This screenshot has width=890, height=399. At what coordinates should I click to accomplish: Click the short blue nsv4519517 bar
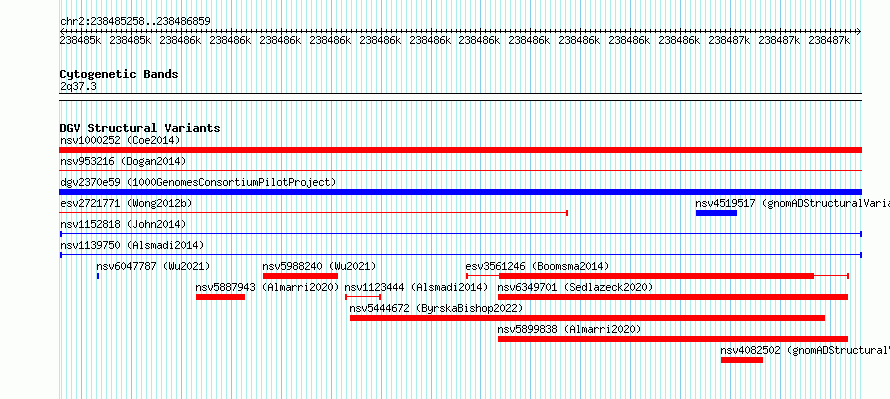click(716, 213)
